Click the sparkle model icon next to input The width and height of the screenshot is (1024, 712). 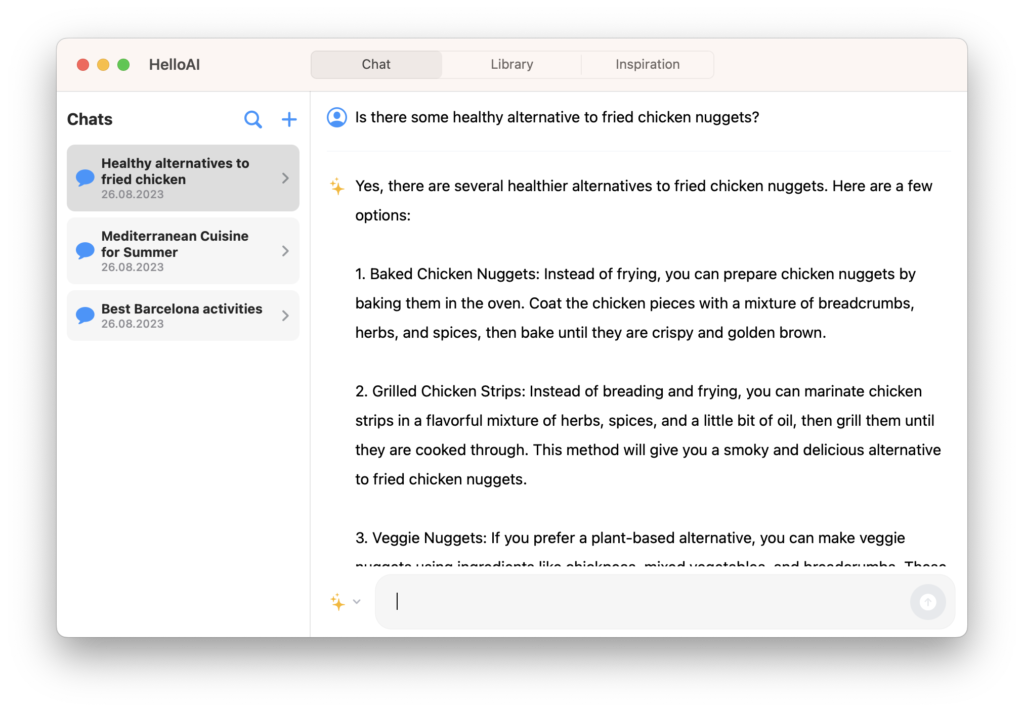[338, 602]
